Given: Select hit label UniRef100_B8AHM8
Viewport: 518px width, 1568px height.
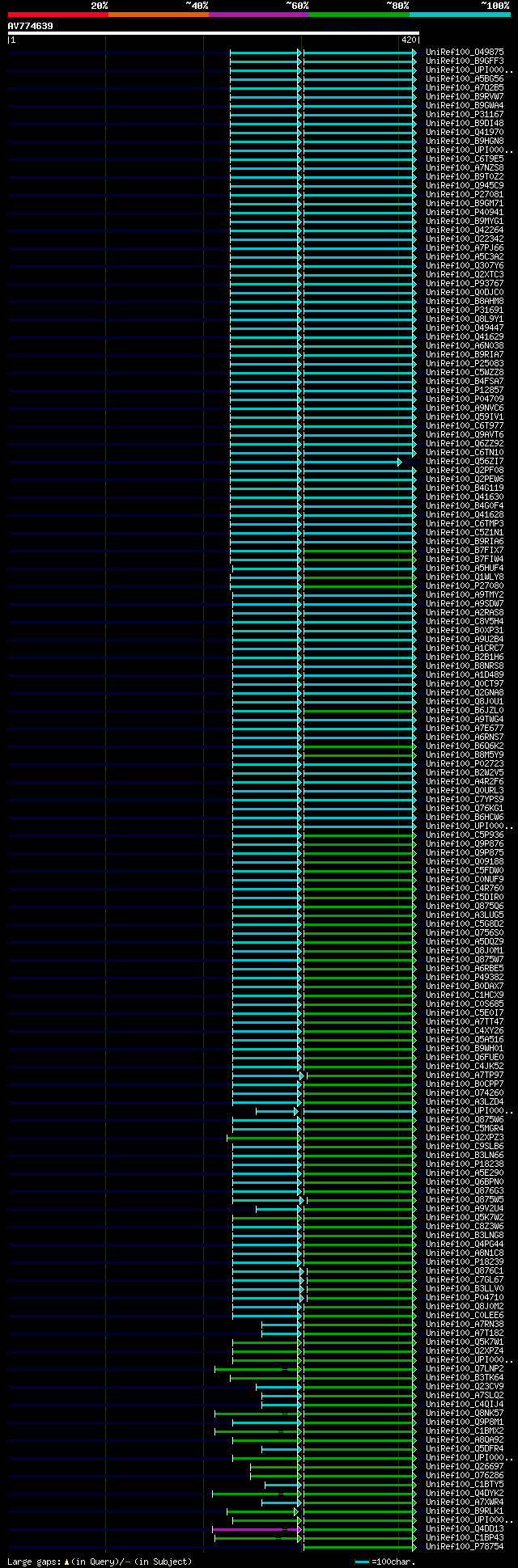Looking at the screenshot, I should click(465, 302).
